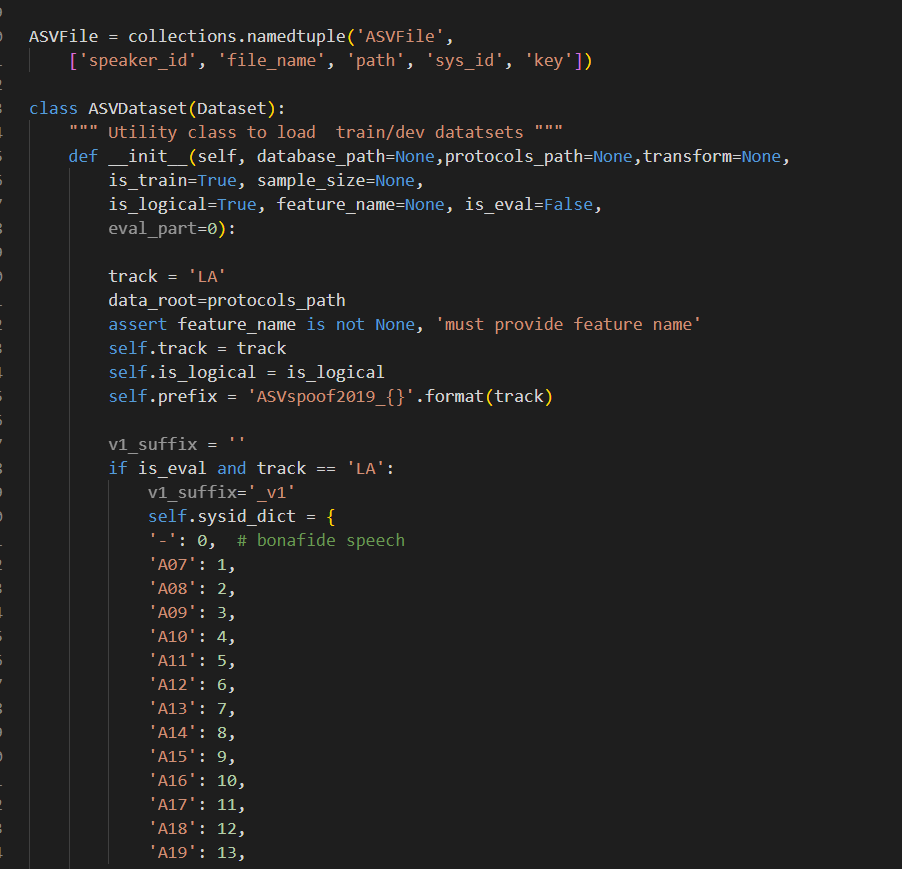Click the 'ASVspoof2019_{}' string

pyautogui.click(x=331, y=396)
